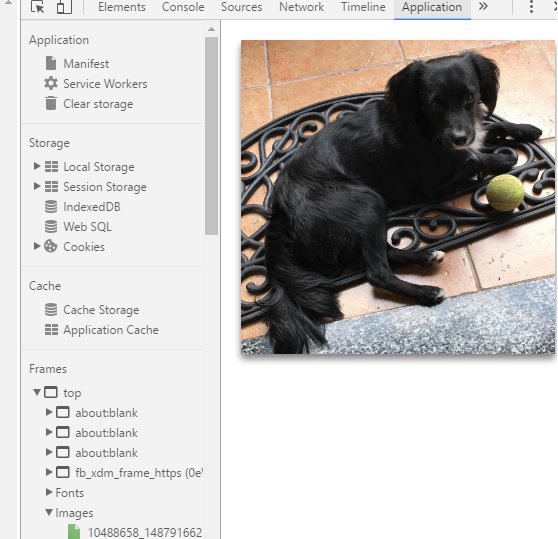Screen dimensions: 558x539
Task: Expand the Local Storage tree node
Action: [x=36, y=166]
